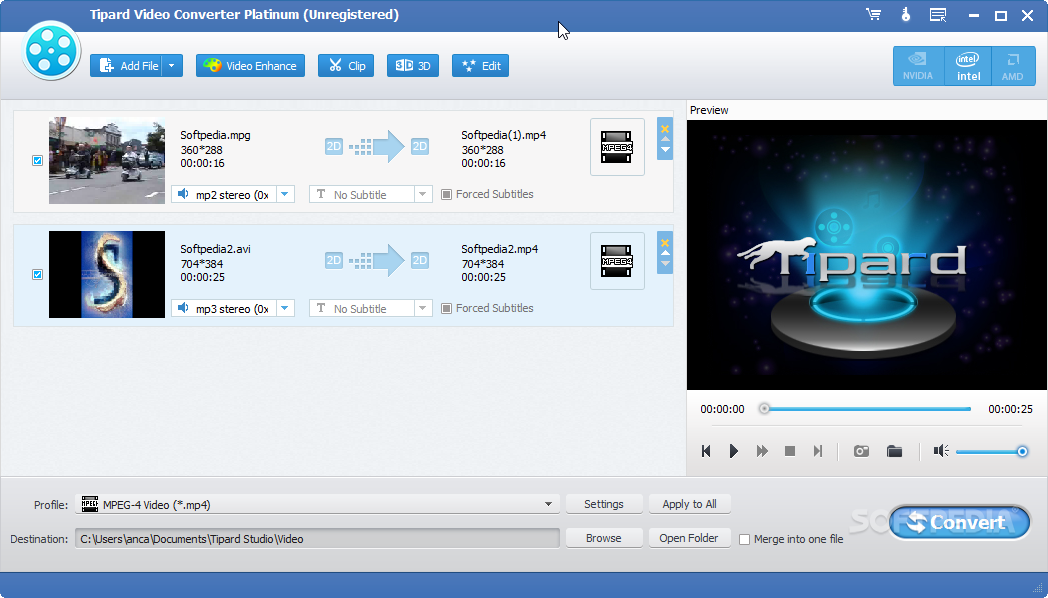The height and width of the screenshot is (598, 1048).
Task: Jump to previous frame in preview
Action: click(x=706, y=451)
